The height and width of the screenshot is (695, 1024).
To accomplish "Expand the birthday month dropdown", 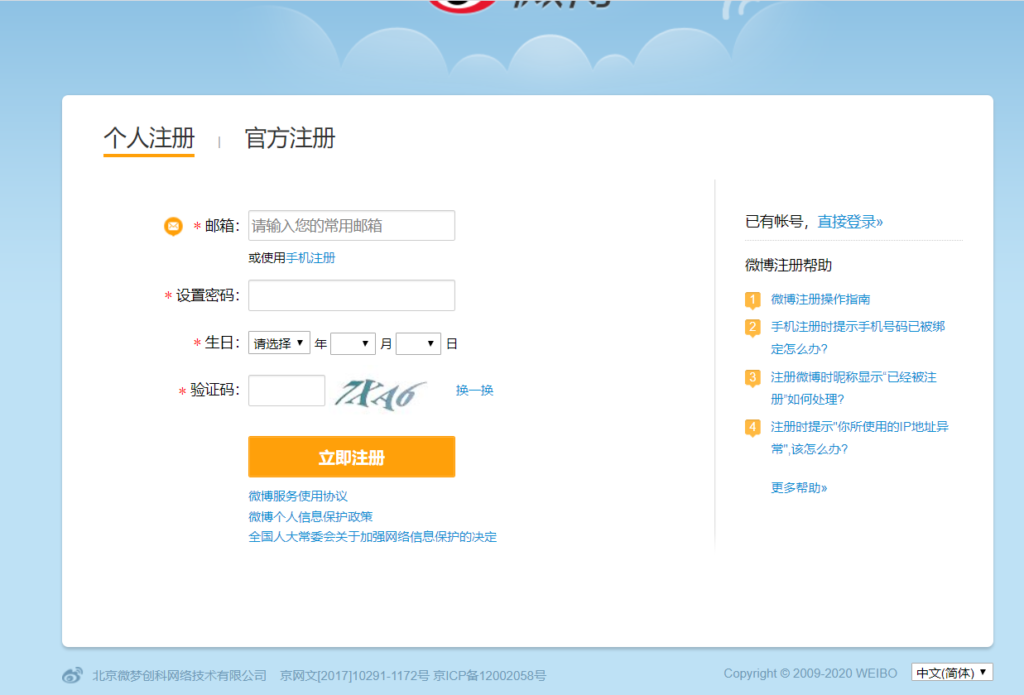I will (x=353, y=343).
